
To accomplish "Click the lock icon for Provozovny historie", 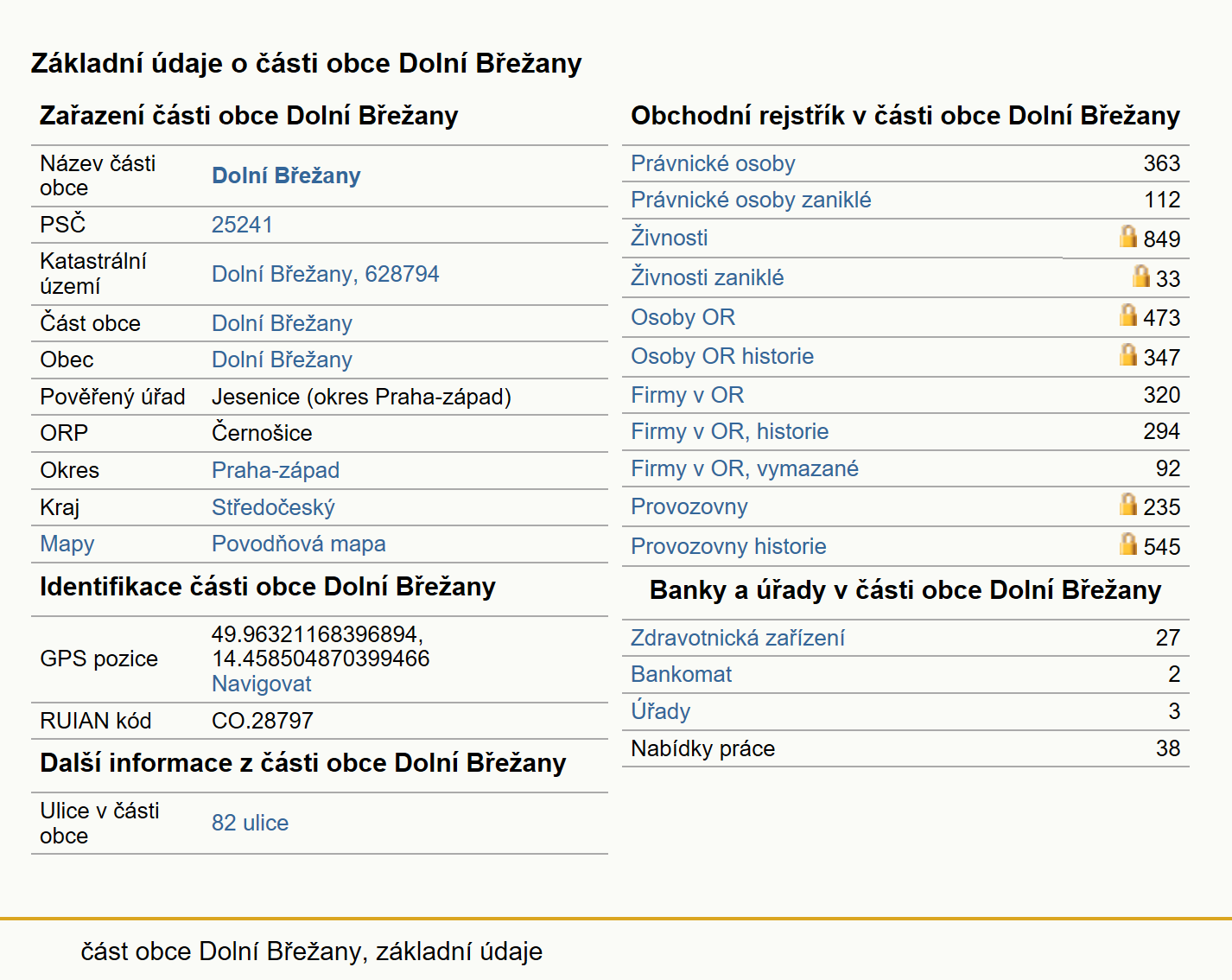I will point(1127,544).
